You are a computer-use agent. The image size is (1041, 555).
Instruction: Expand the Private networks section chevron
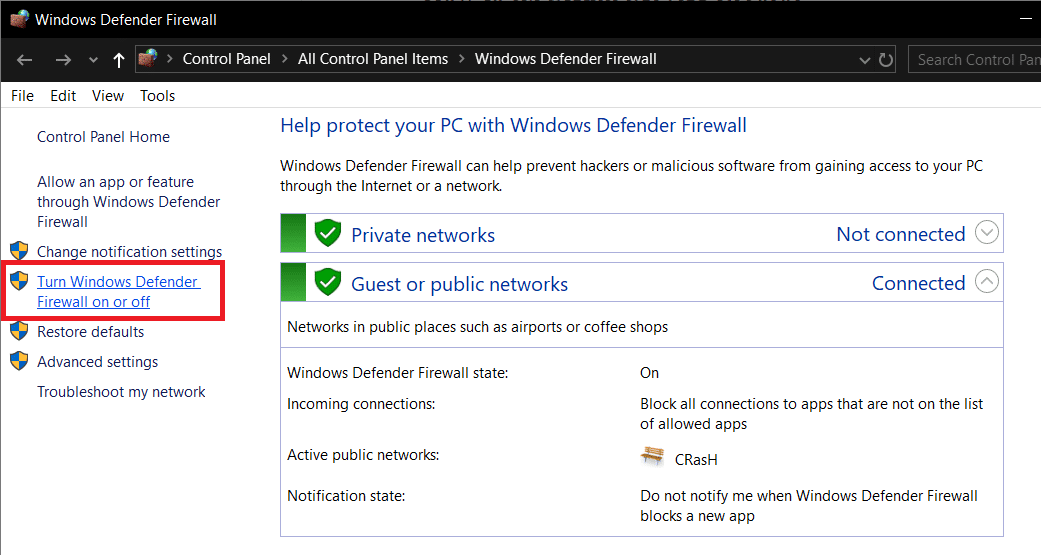[x=986, y=233]
